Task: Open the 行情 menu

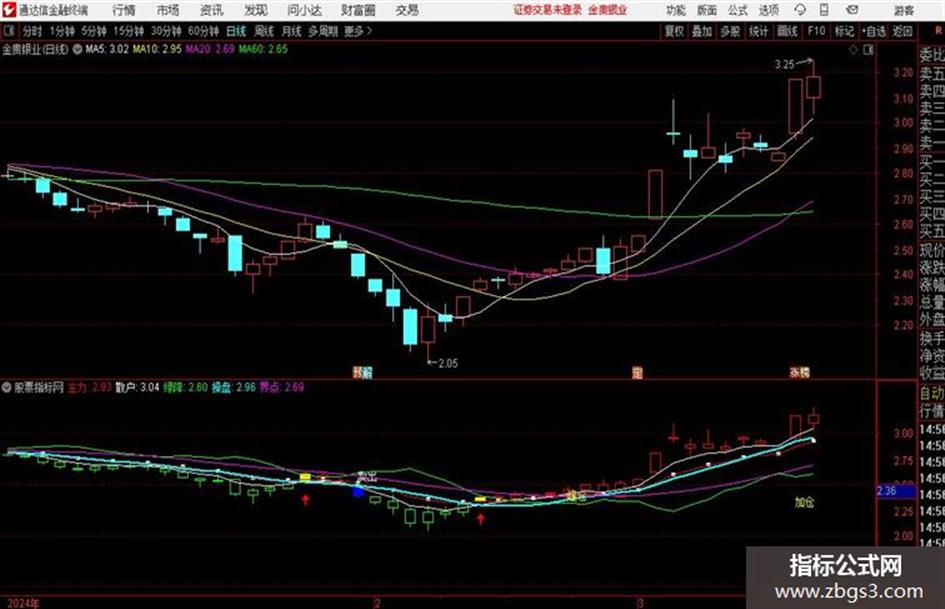Action: [124, 10]
